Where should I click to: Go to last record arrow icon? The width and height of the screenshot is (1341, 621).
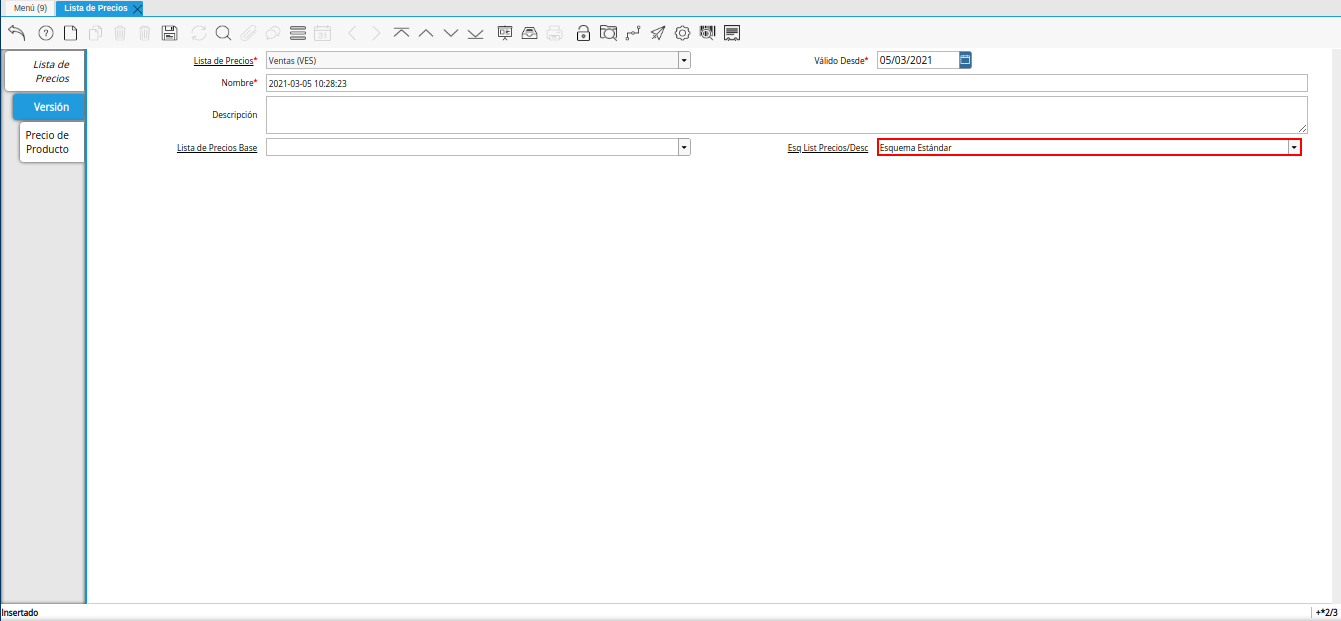(x=475, y=33)
